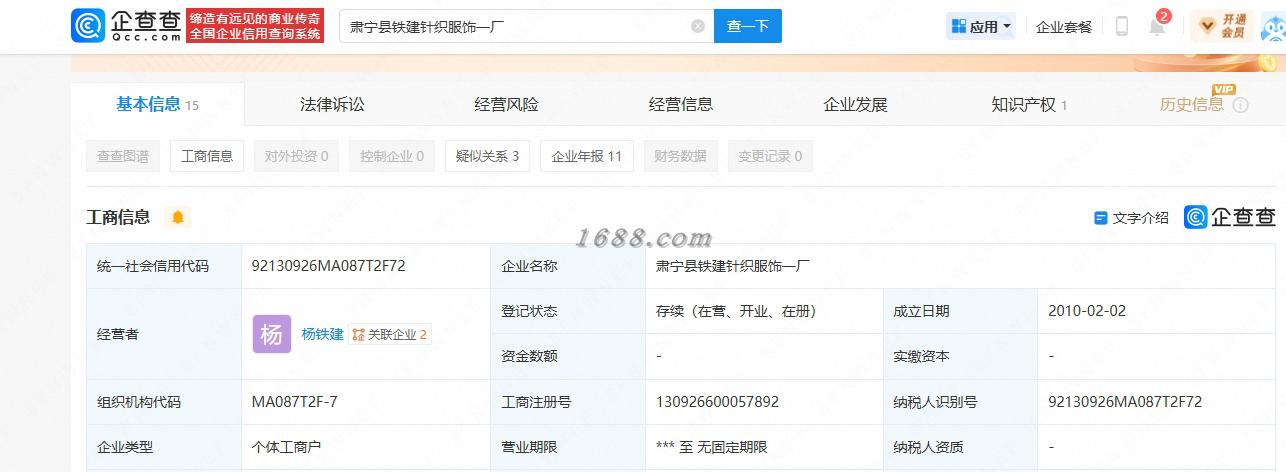Click the 统一社会信用代码 label cell
Viewport: 1286px width, 472px height.
pyautogui.click(x=164, y=266)
